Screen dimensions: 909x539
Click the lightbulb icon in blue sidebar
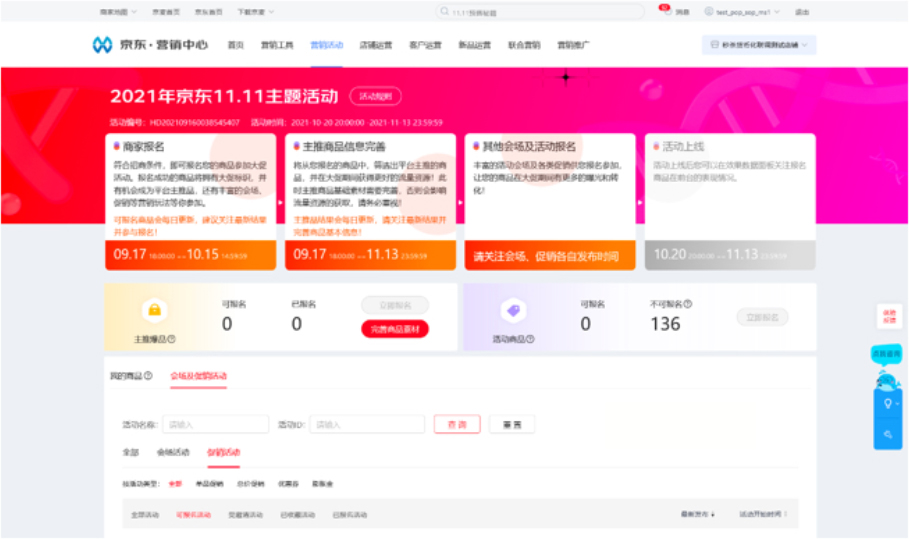(x=888, y=403)
